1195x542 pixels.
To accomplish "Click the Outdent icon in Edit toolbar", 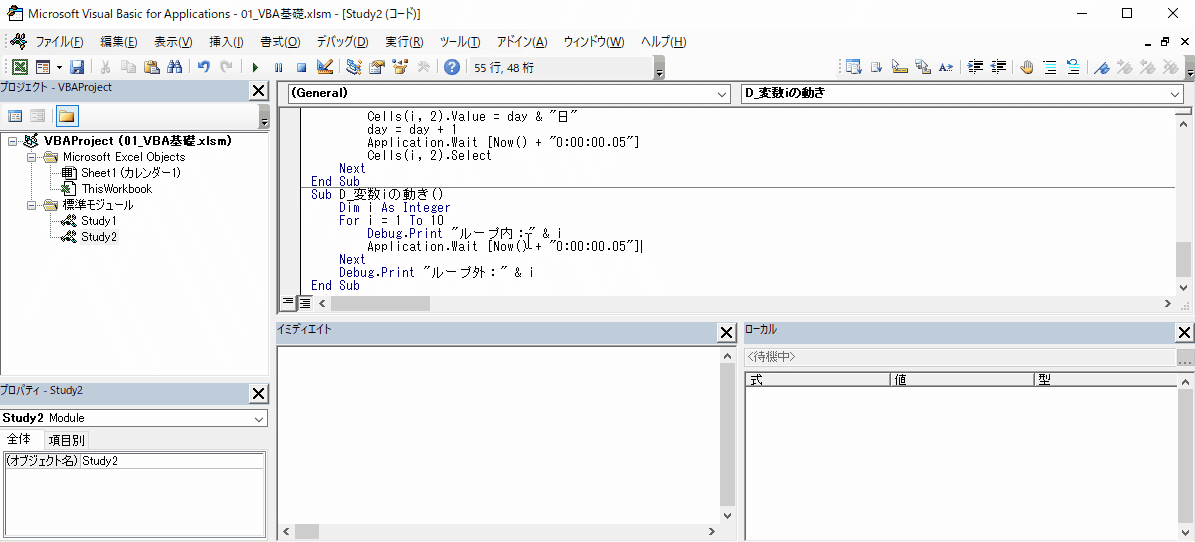I will (x=998, y=67).
